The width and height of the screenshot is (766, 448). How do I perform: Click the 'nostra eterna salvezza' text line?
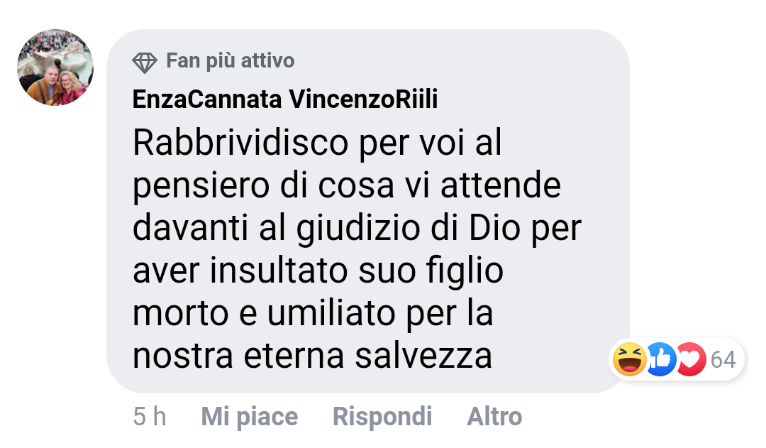(x=312, y=356)
